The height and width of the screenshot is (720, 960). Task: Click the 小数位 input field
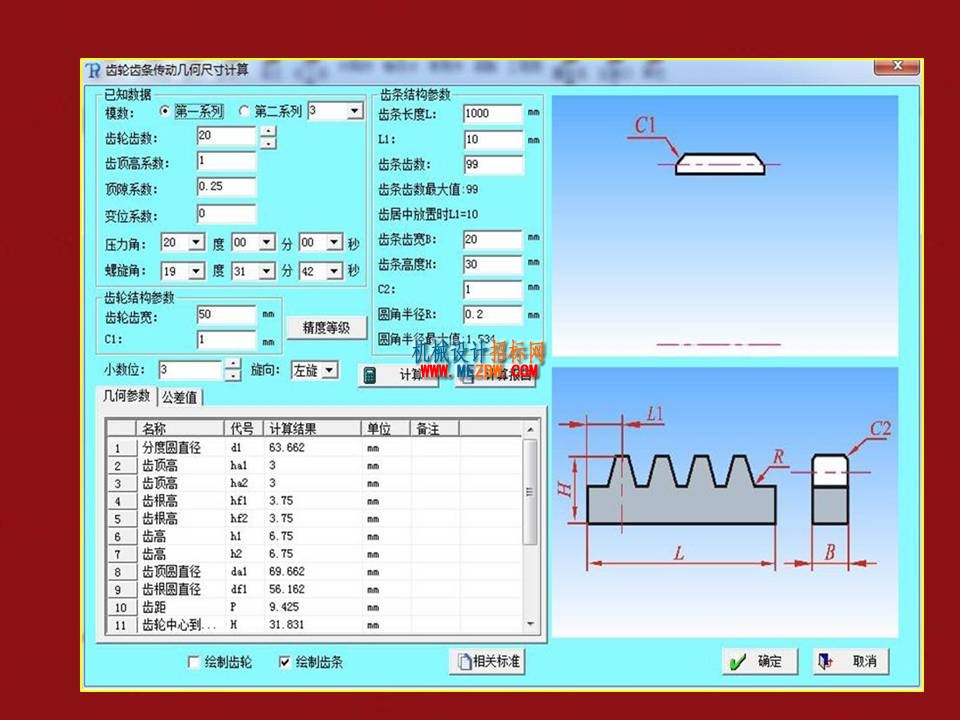click(x=190, y=370)
